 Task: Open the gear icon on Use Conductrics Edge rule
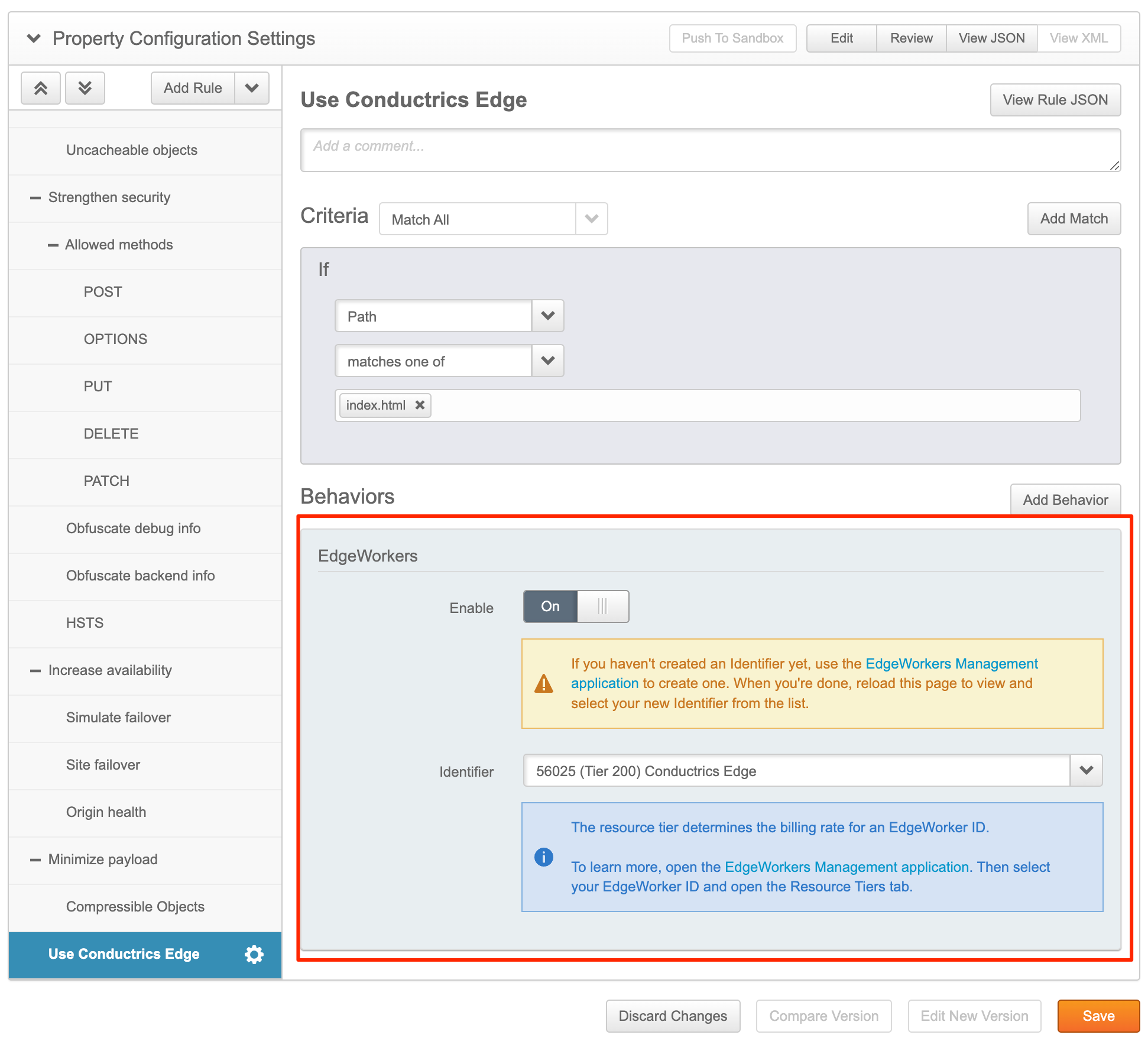(x=254, y=954)
